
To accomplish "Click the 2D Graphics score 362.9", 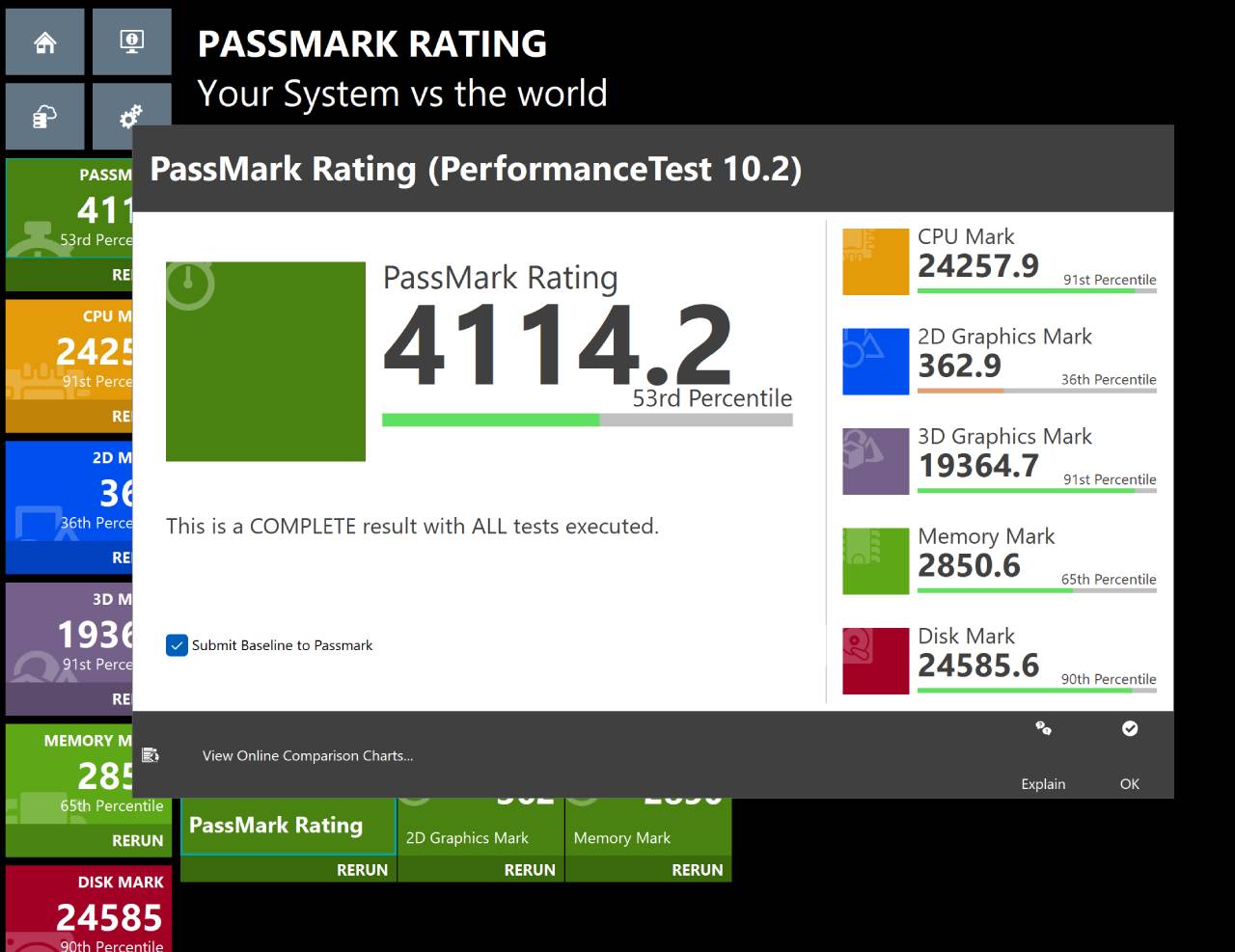I will 960,367.
